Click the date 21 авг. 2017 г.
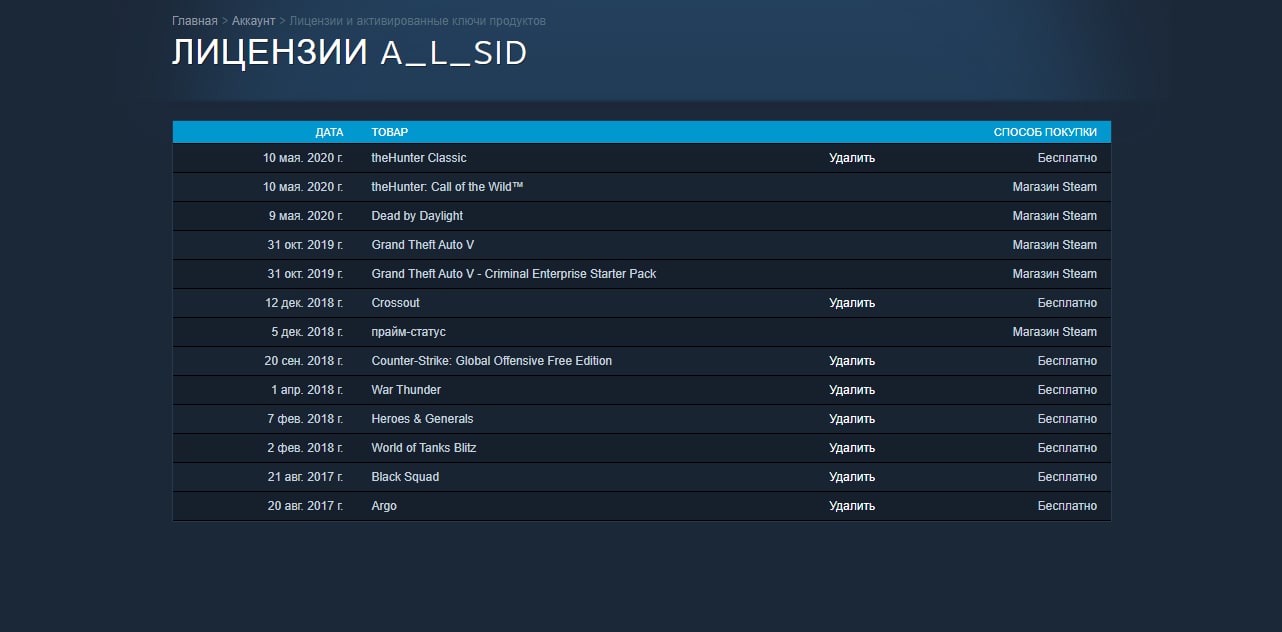Image resolution: width=1282 pixels, height=632 pixels. [x=305, y=477]
